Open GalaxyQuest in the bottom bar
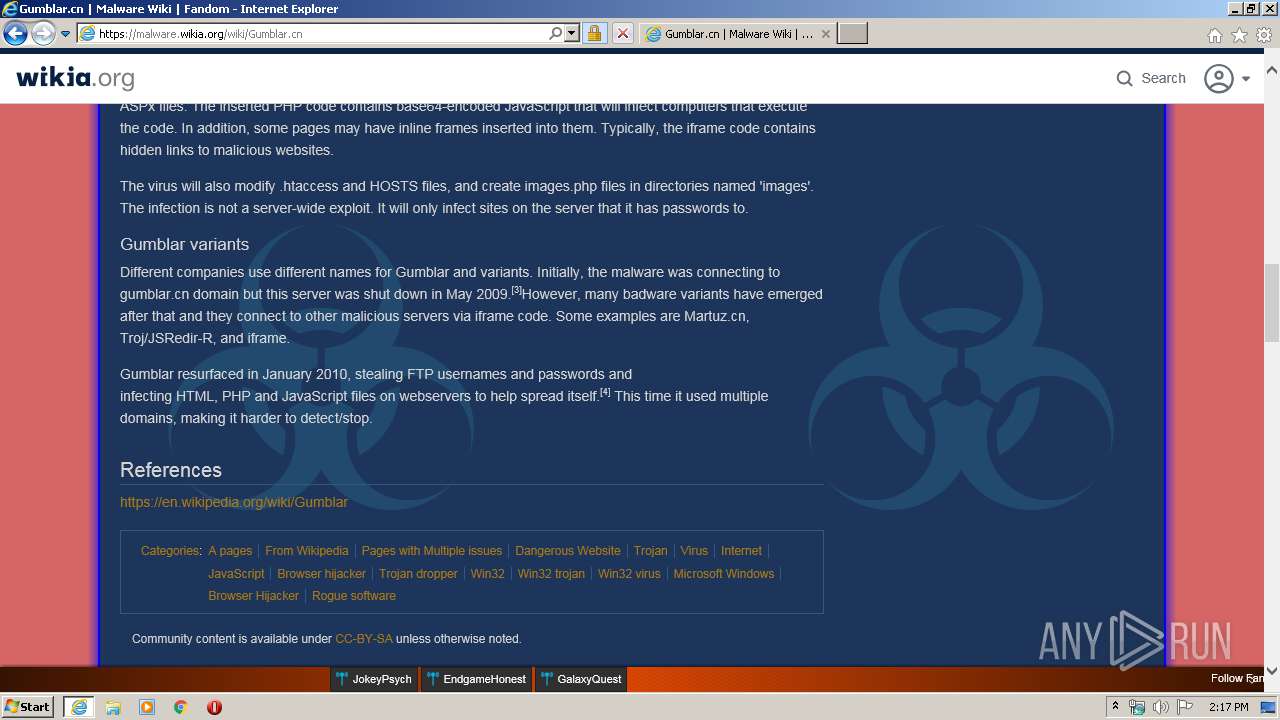The image size is (1280, 720). [581, 679]
